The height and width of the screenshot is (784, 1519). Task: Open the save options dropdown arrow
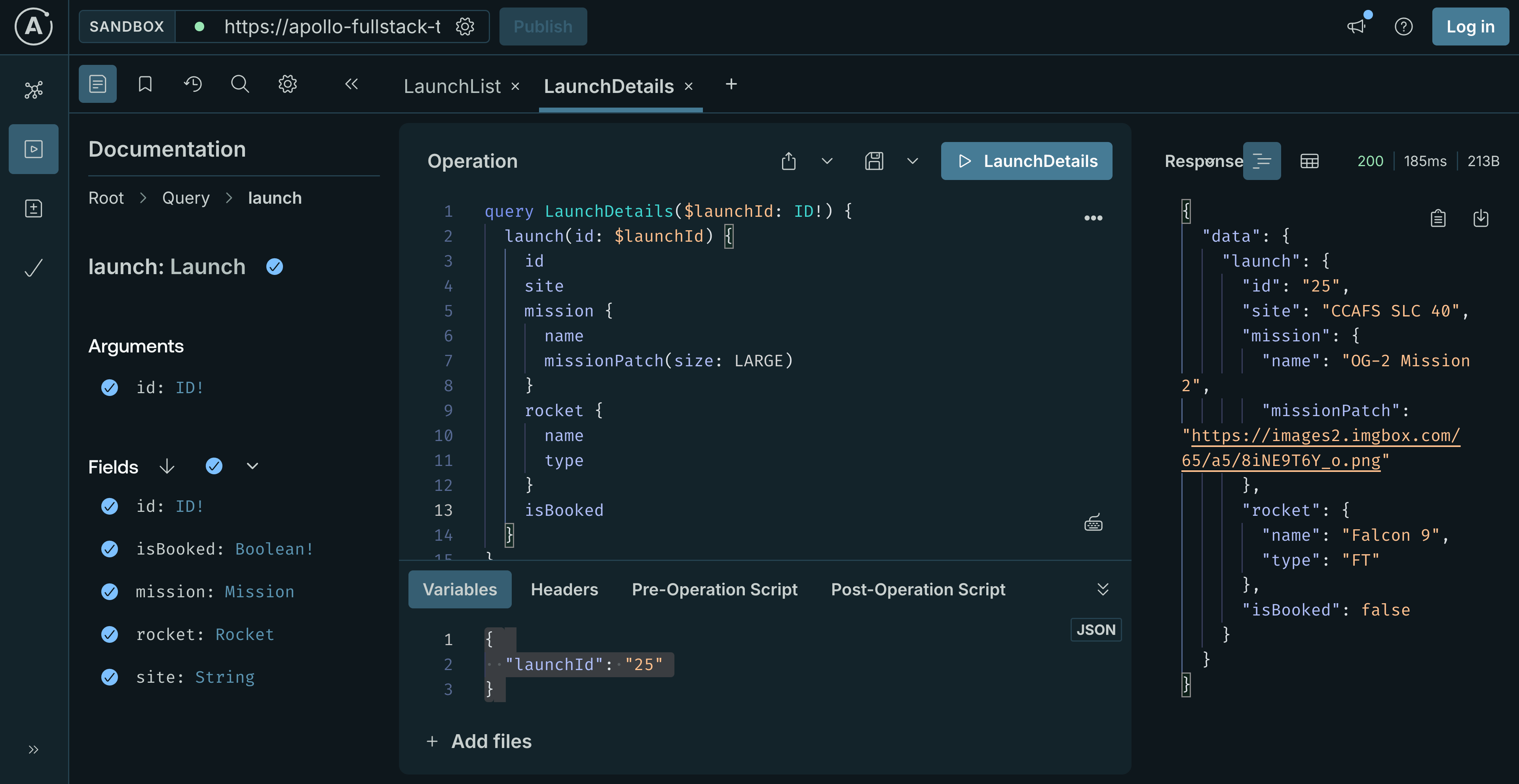pos(912,161)
